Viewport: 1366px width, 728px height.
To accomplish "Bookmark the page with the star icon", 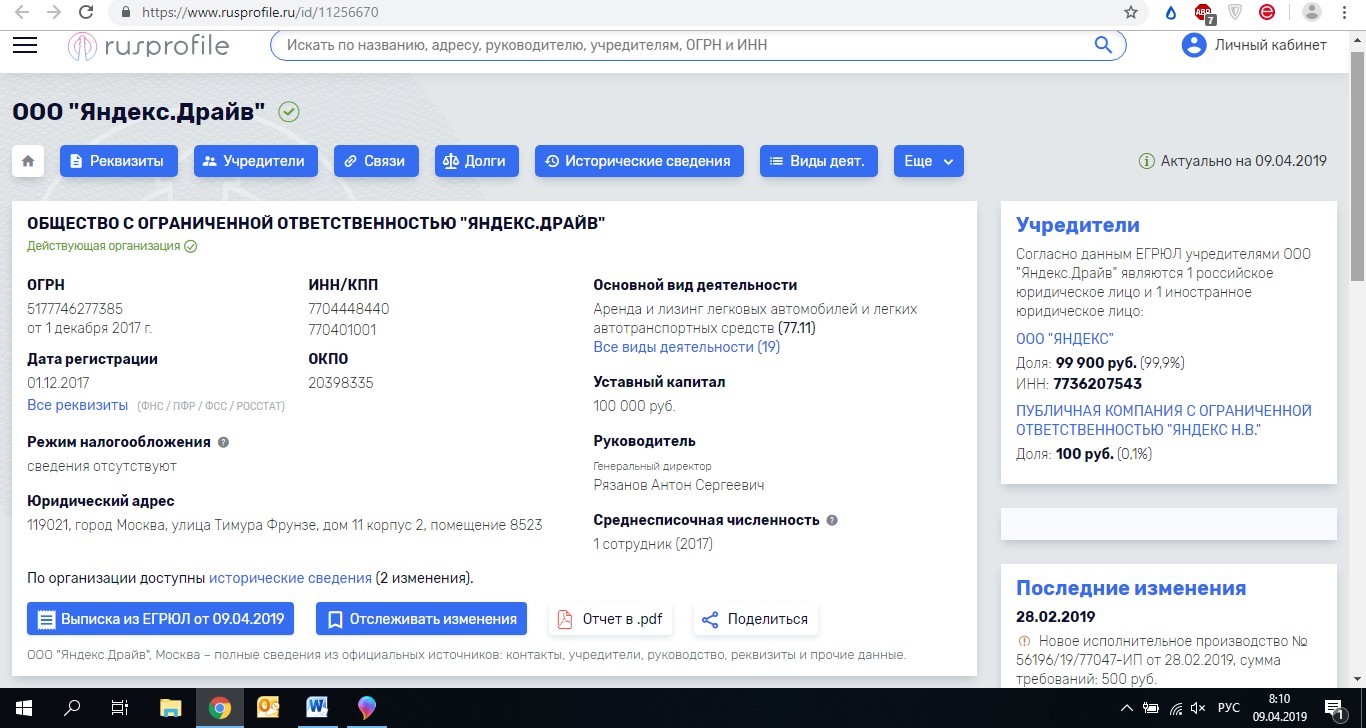I will [1131, 13].
